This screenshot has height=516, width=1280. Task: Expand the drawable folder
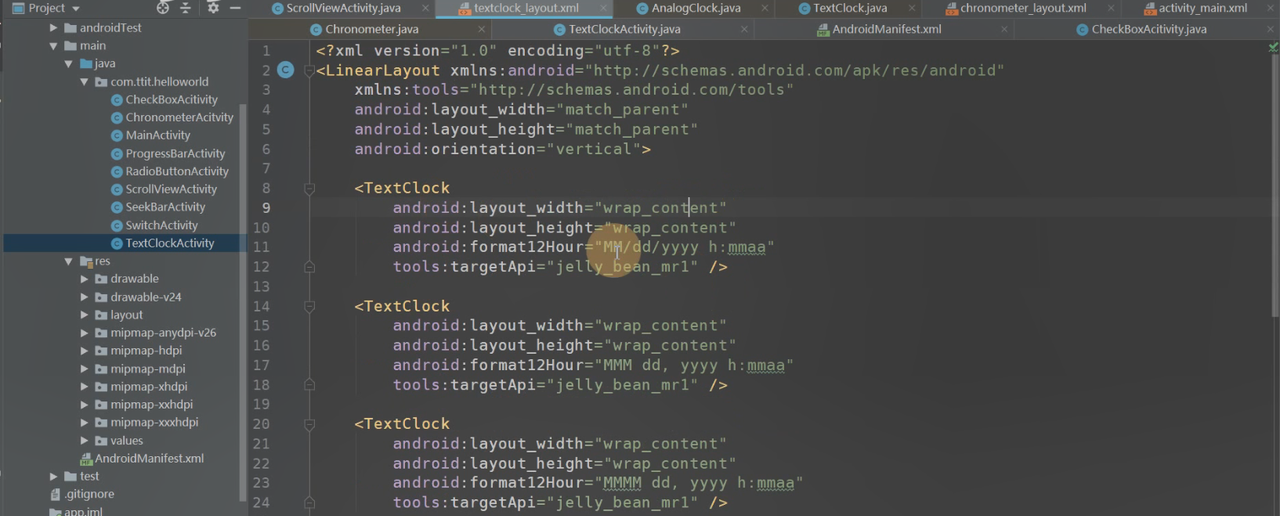pyautogui.click(x=84, y=279)
